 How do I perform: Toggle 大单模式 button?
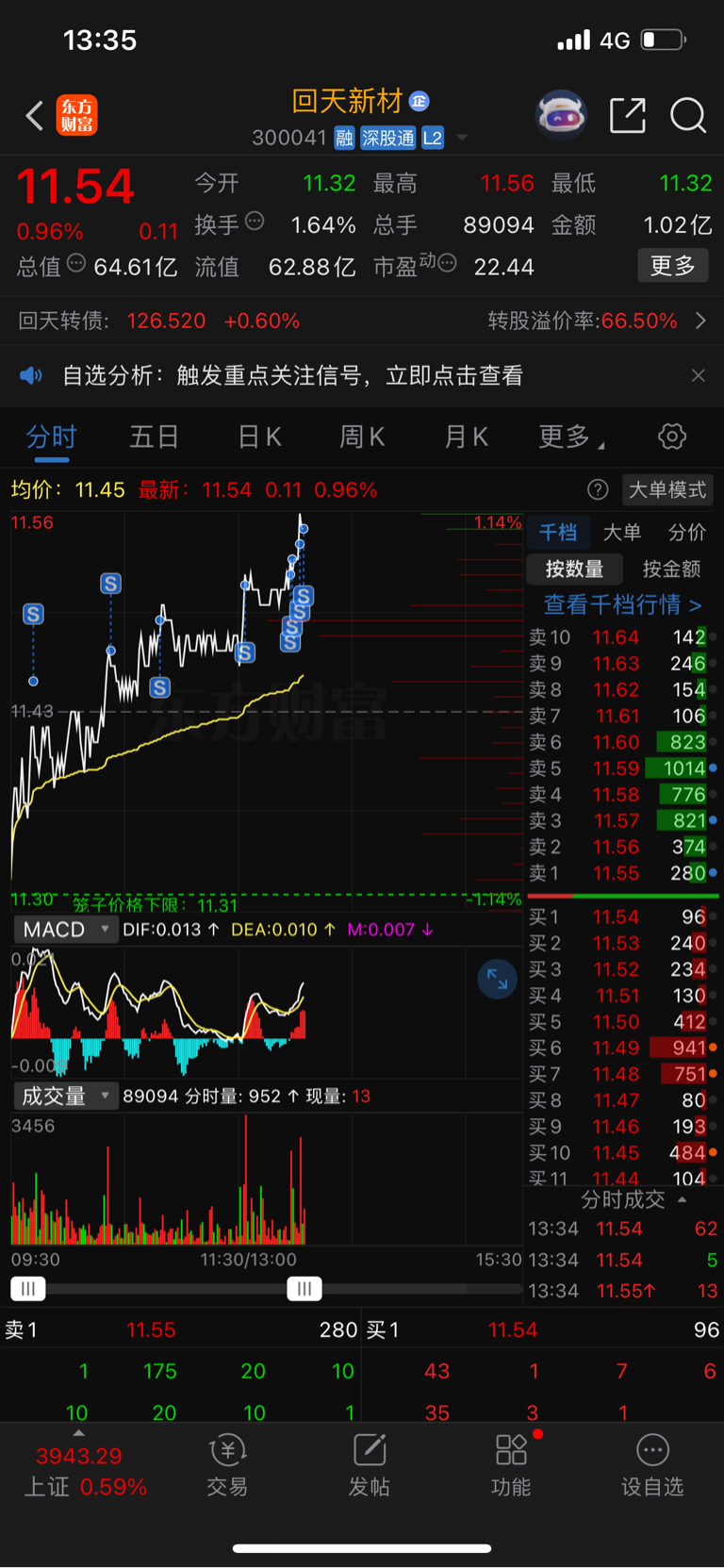pyautogui.click(x=667, y=489)
